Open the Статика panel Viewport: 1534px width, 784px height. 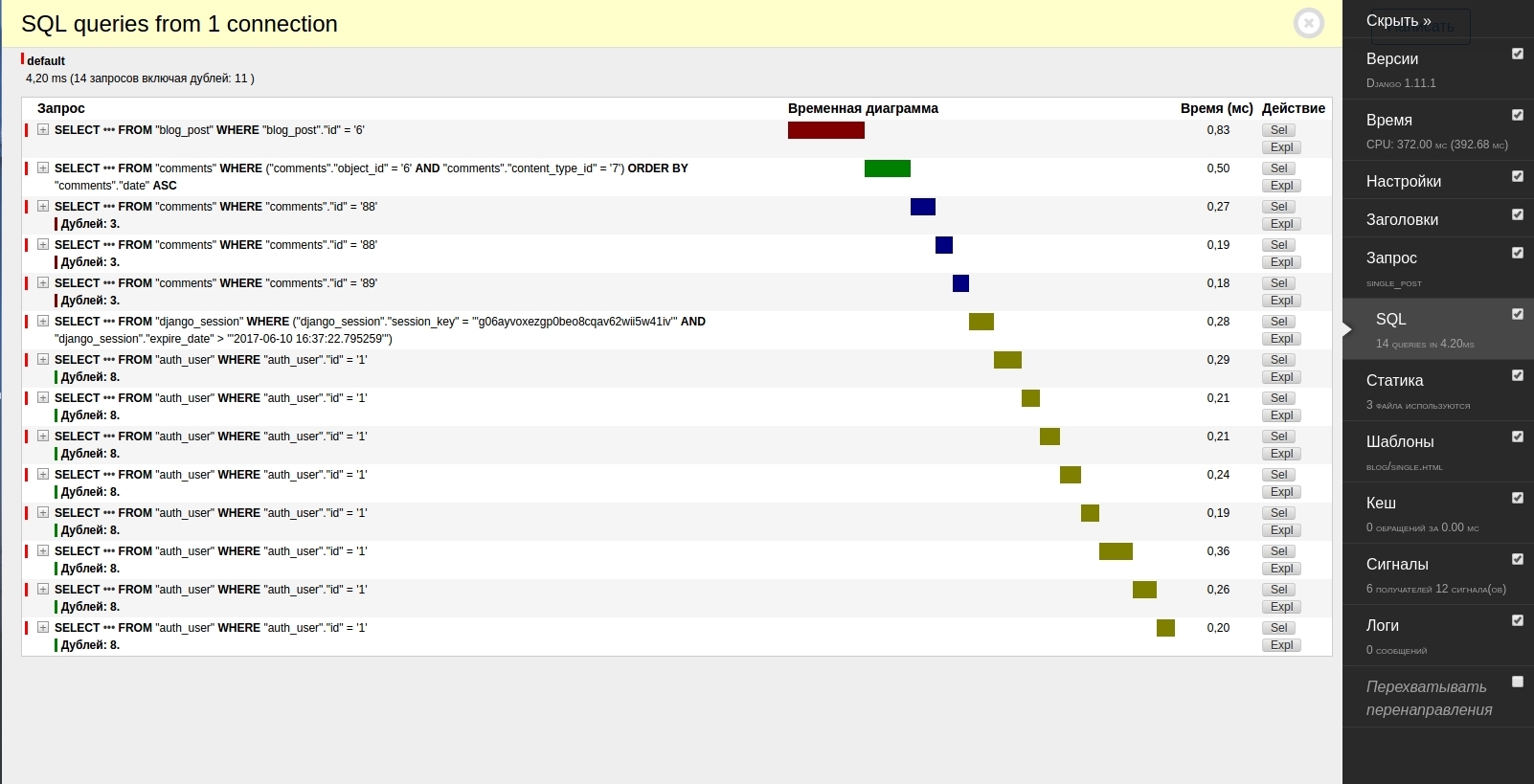click(1394, 381)
